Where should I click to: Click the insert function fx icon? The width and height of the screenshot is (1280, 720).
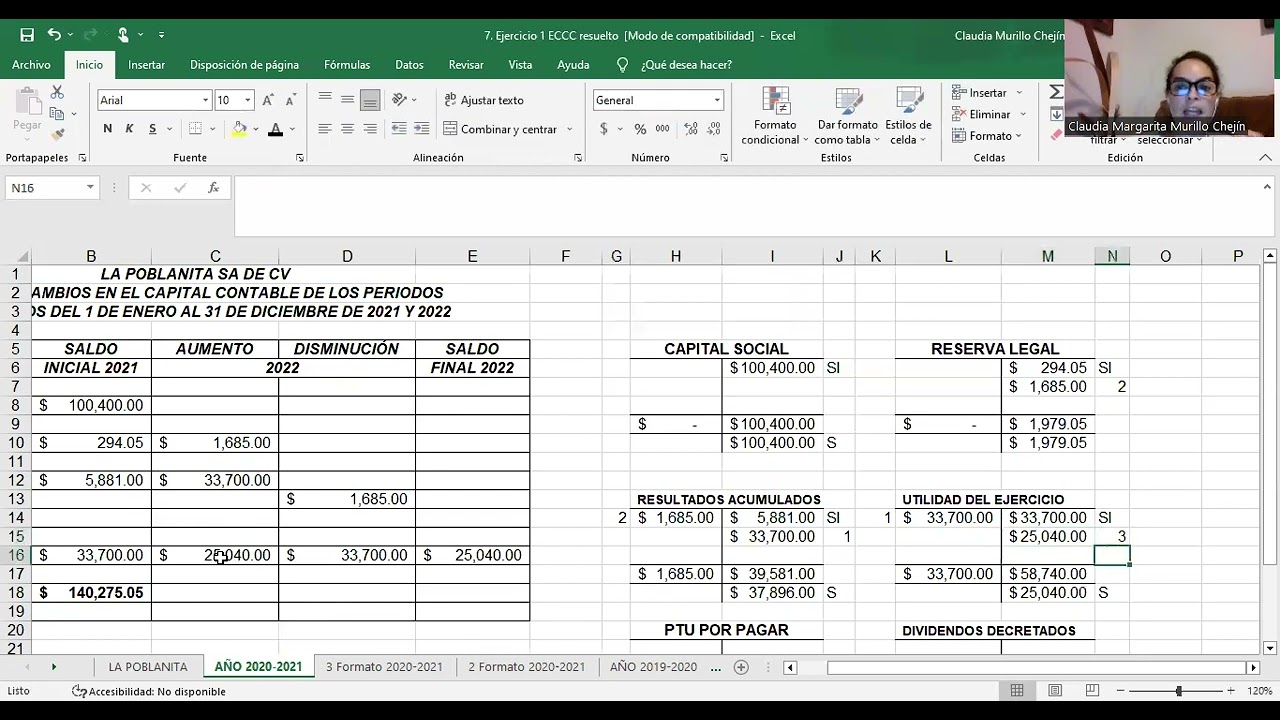pos(213,188)
